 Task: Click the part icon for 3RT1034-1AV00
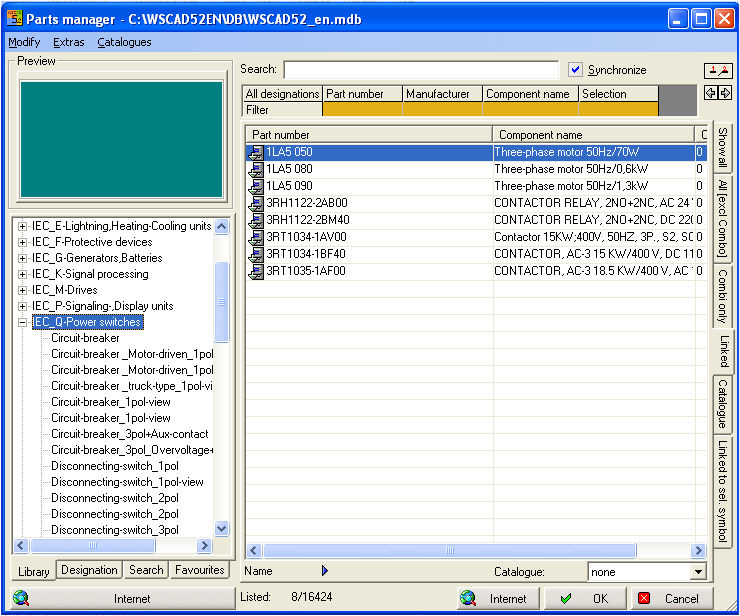256,237
